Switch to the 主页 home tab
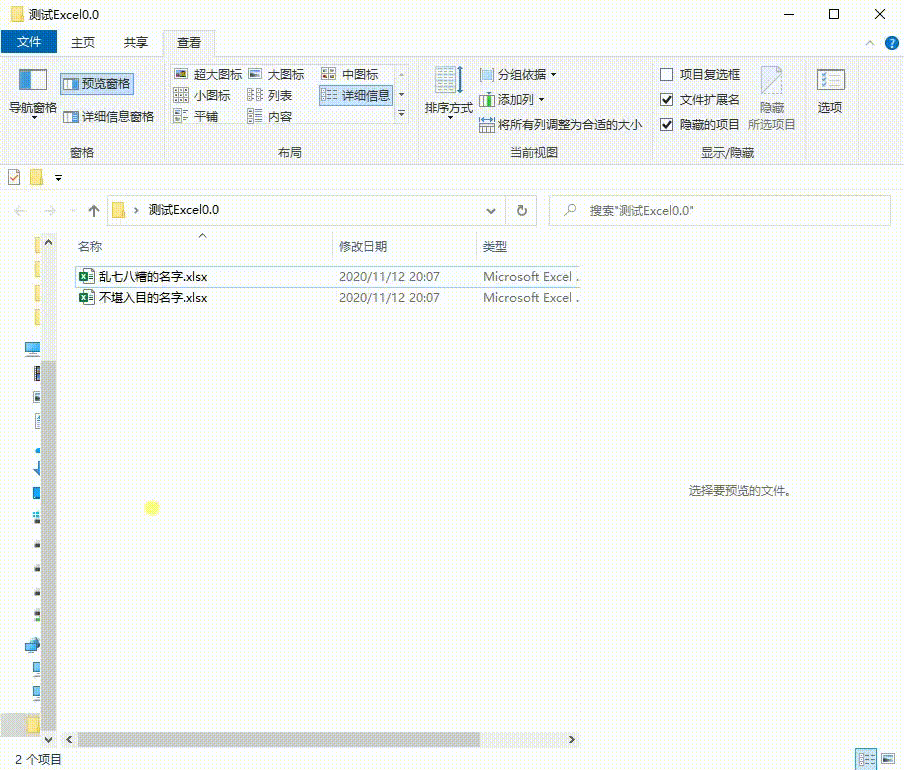The height and width of the screenshot is (770, 904). (83, 43)
